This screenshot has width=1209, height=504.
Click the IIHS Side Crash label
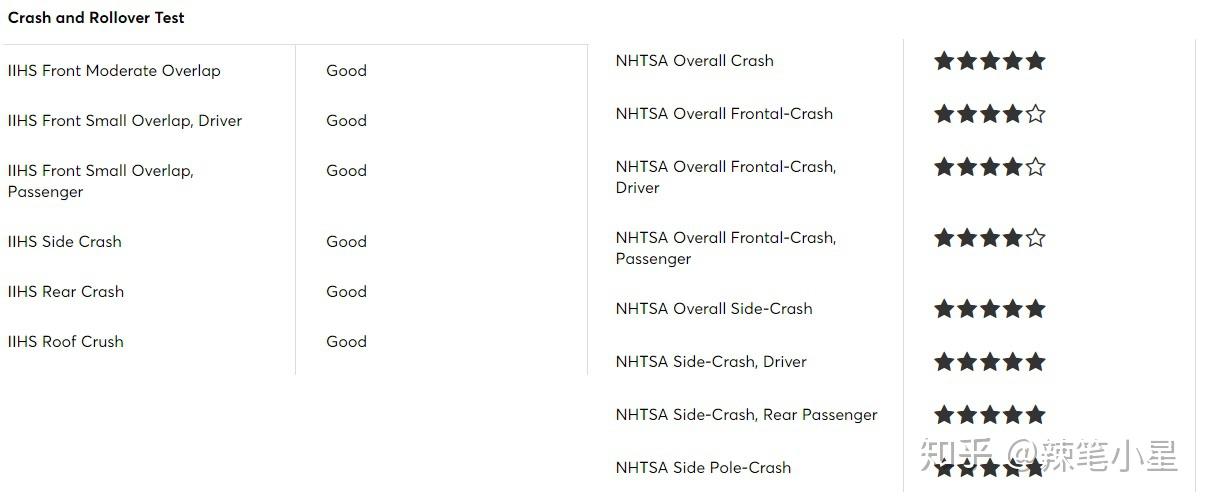click(x=64, y=242)
